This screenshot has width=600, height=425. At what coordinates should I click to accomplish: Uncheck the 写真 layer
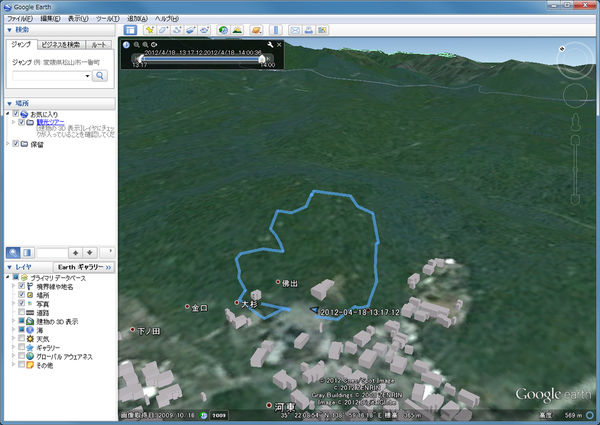(x=21, y=303)
